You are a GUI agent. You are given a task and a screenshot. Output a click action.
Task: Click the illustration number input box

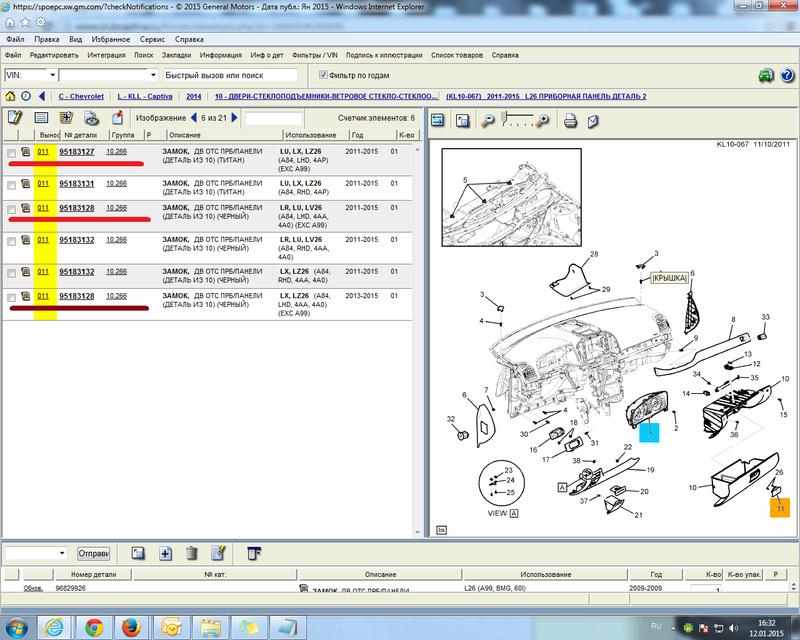pyautogui.click(x=274, y=118)
